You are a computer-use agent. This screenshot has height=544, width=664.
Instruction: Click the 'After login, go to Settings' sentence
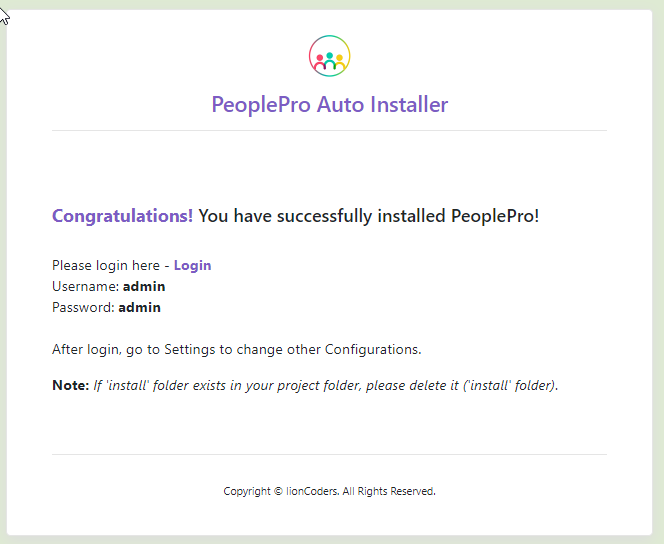(236, 349)
